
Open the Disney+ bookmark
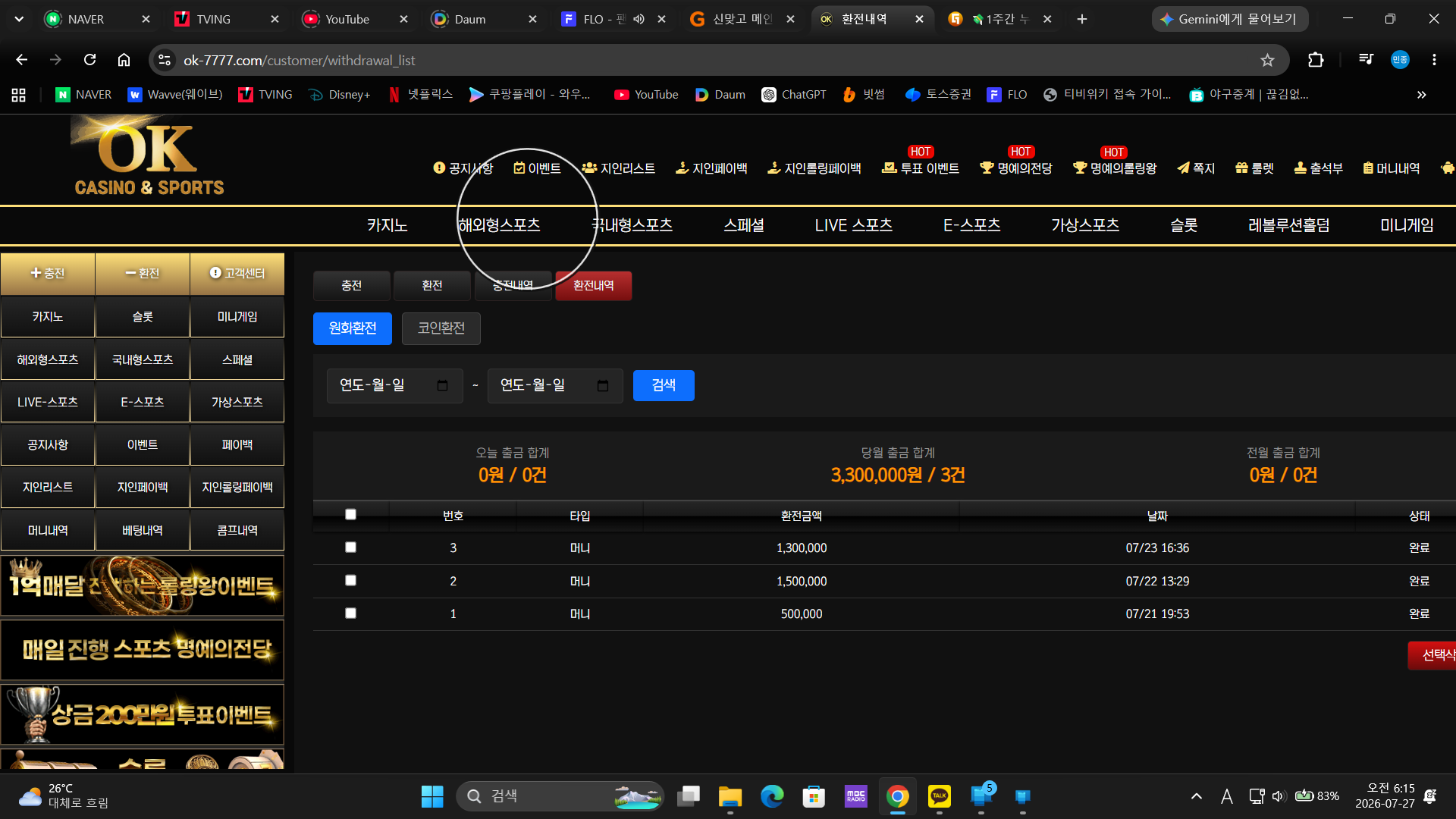coord(340,95)
